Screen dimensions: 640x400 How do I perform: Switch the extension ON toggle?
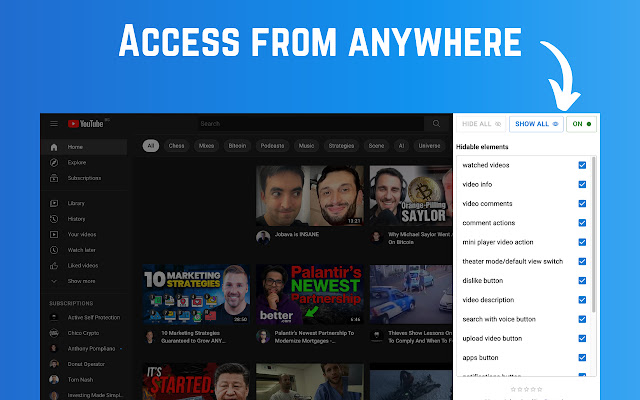point(581,124)
